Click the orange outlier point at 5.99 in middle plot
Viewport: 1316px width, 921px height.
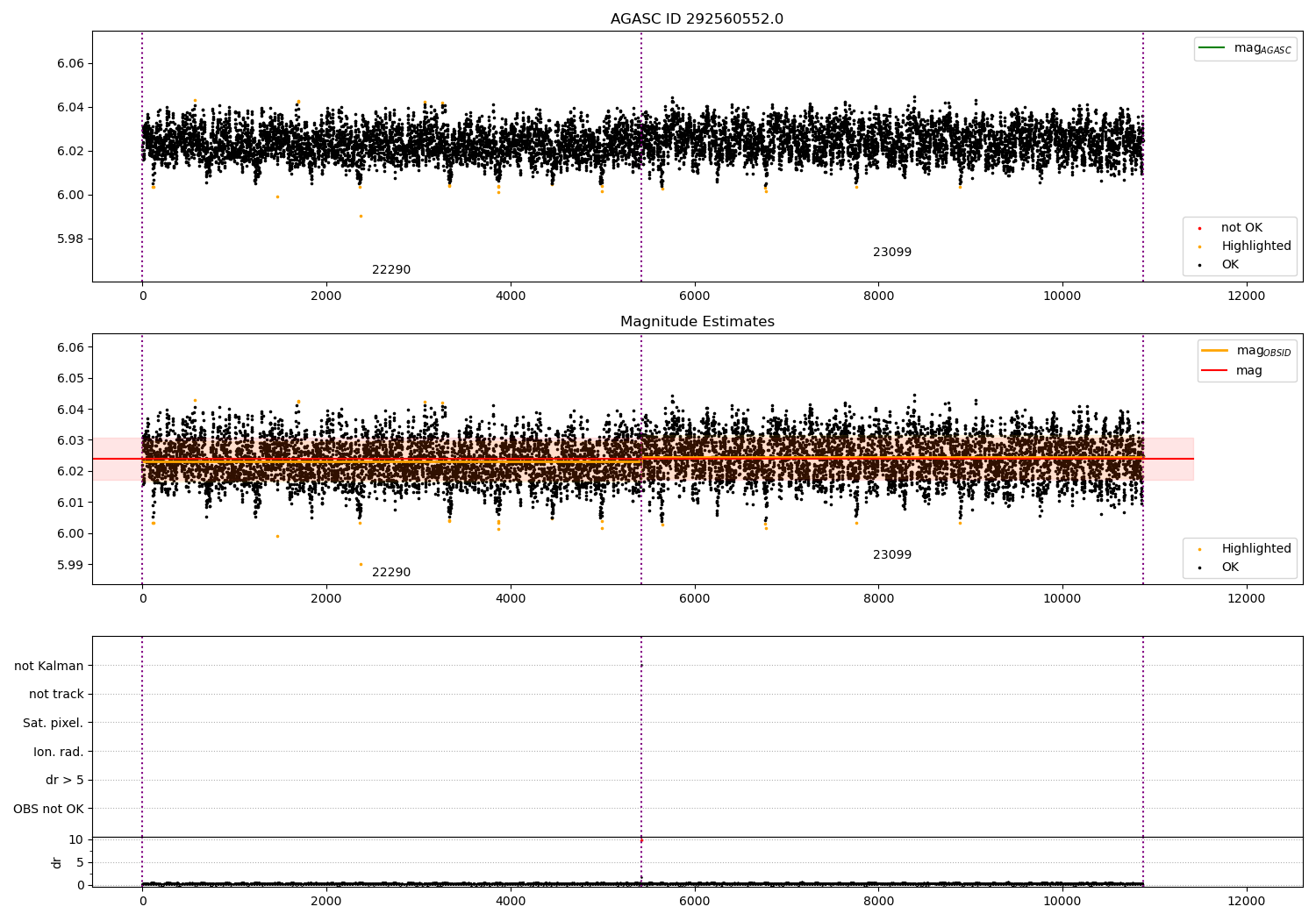click(x=361, y=564)
